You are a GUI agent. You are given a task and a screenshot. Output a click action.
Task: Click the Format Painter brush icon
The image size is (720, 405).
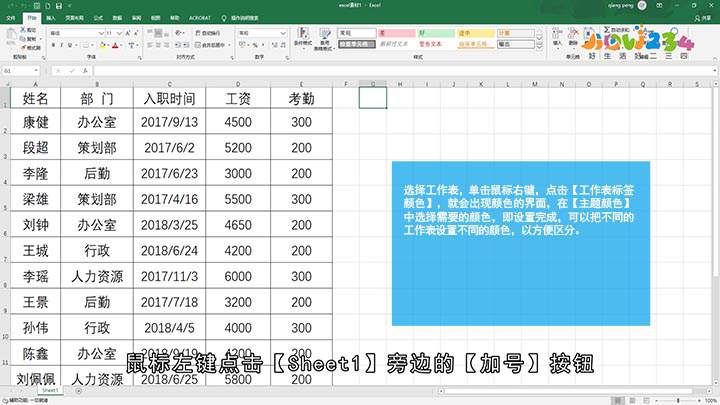coord(23,47)
